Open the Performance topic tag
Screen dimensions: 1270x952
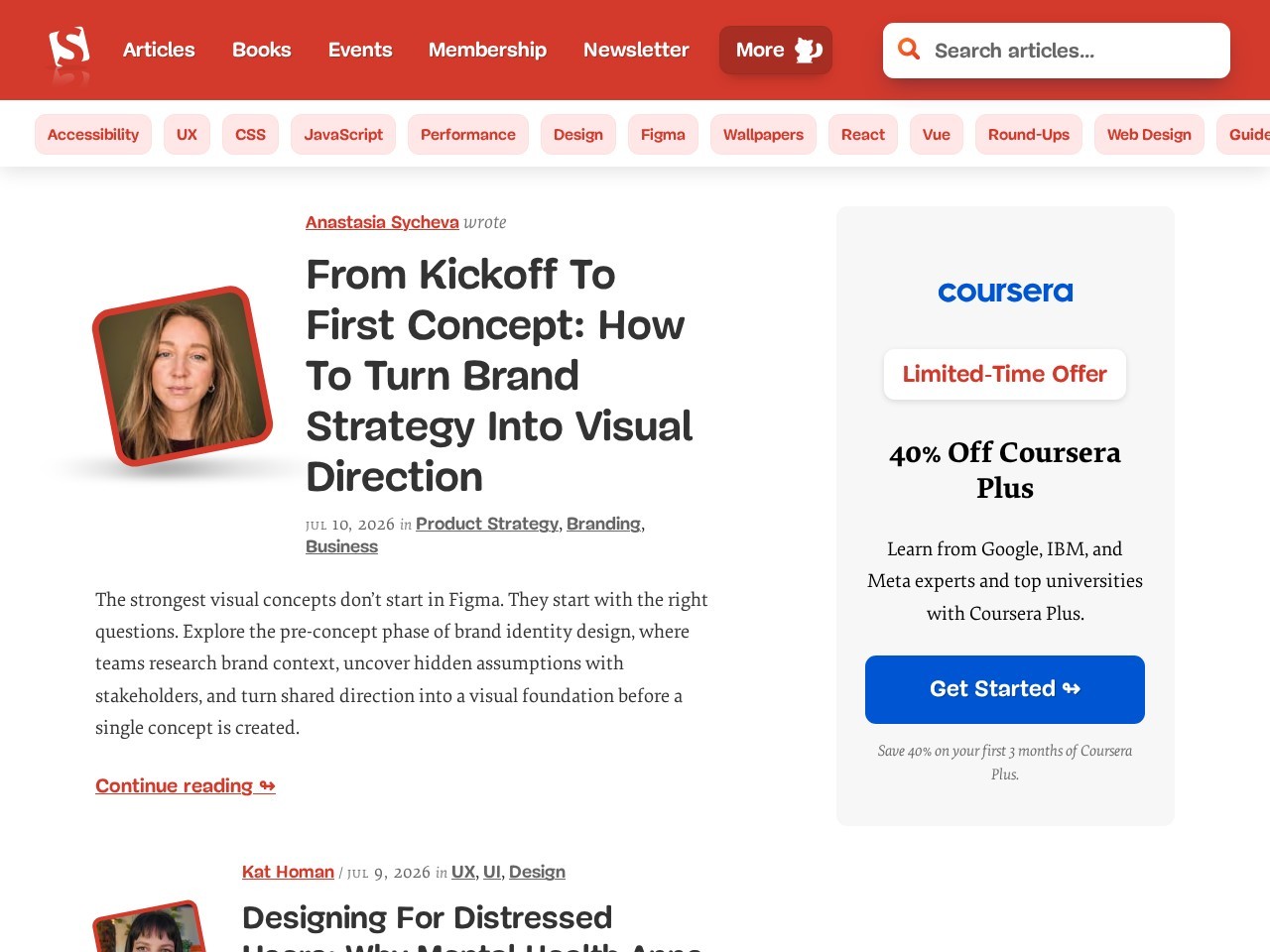pyautogui.click(x=468, y=135)
